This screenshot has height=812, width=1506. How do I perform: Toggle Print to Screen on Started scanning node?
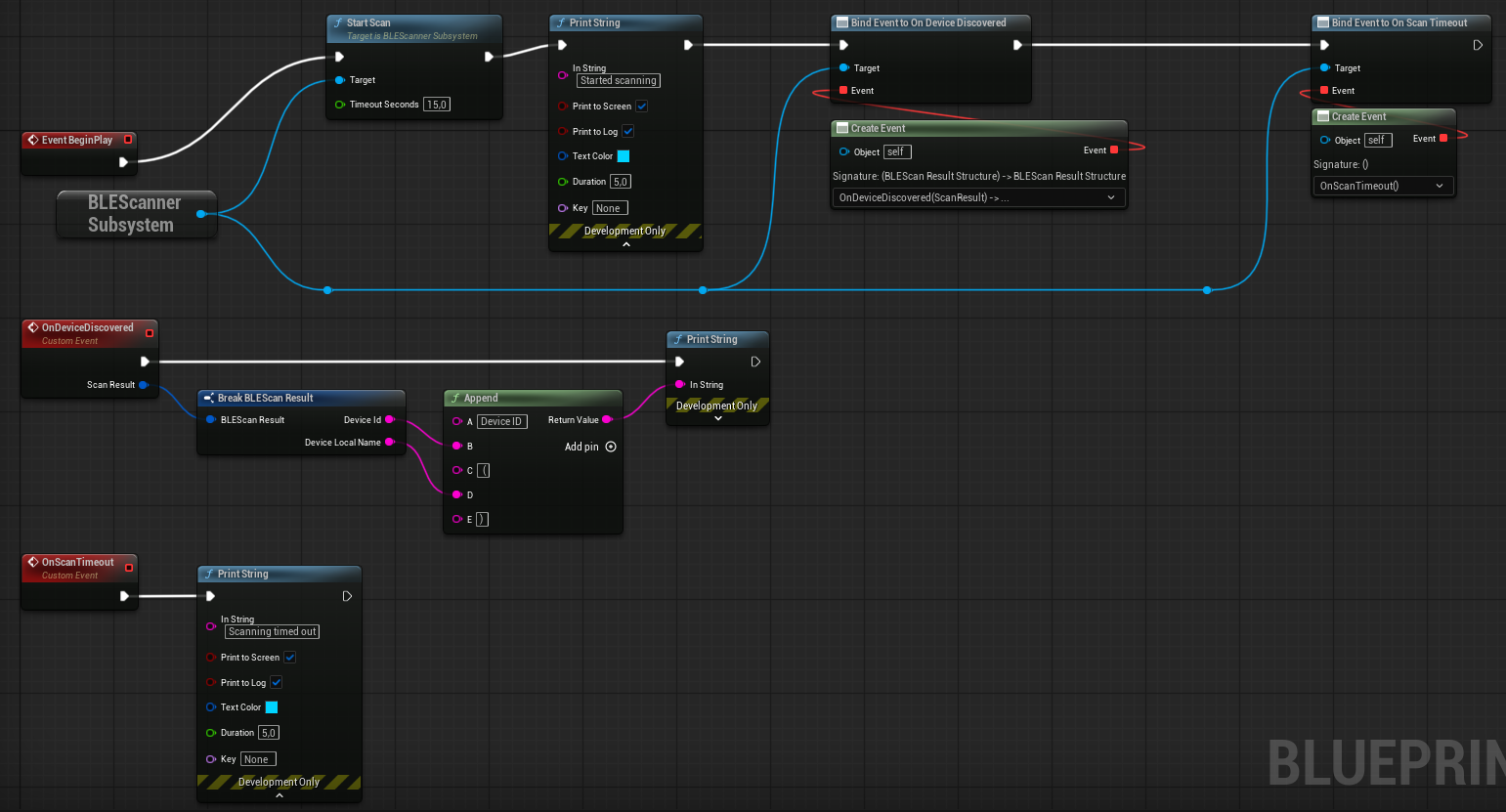click(642, 107)
